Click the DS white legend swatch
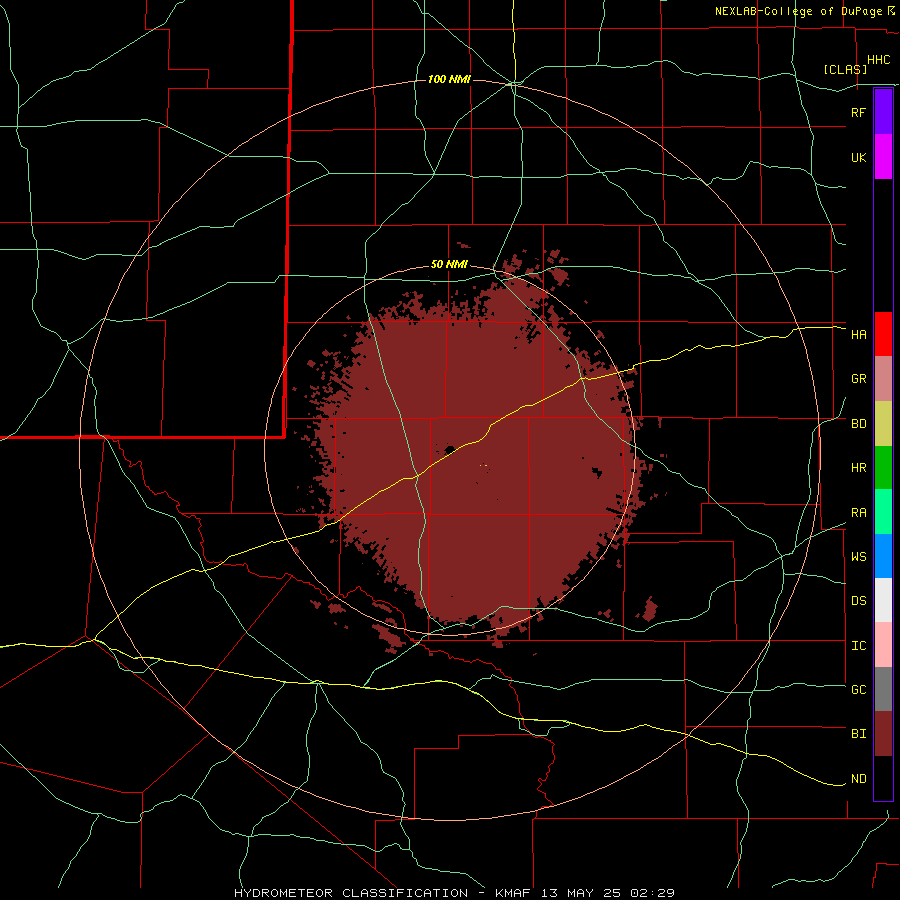The width and height of the screenshot is (900, 900). click(883, 600)
